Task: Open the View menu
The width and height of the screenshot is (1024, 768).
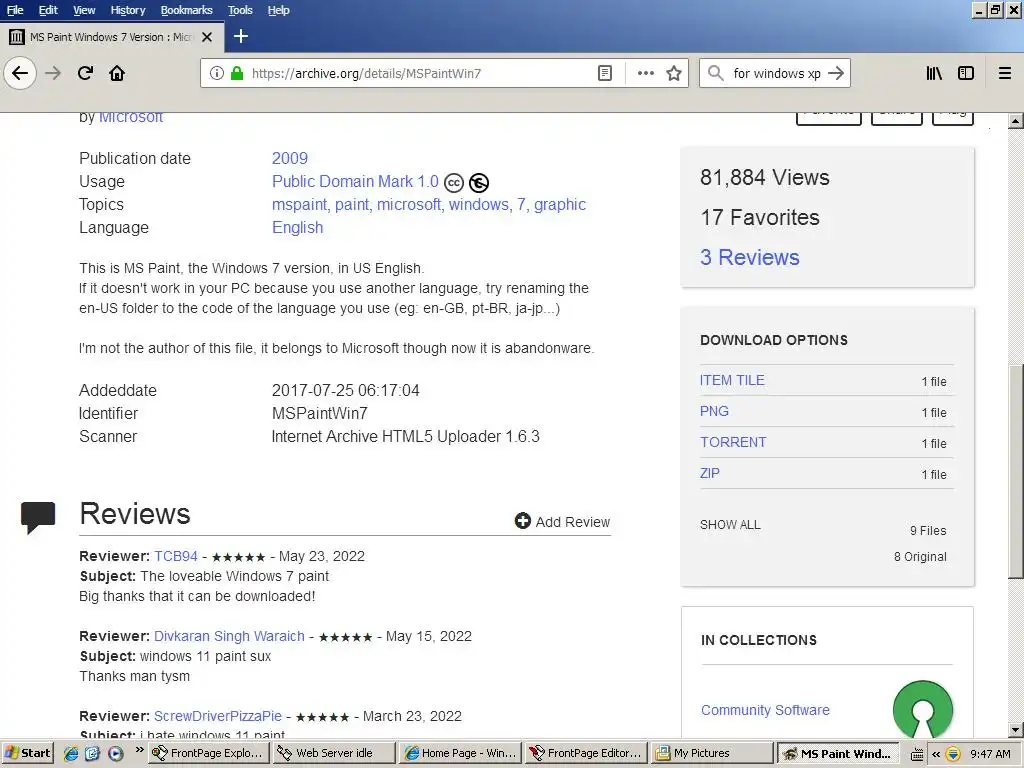Action: [84, 10]
